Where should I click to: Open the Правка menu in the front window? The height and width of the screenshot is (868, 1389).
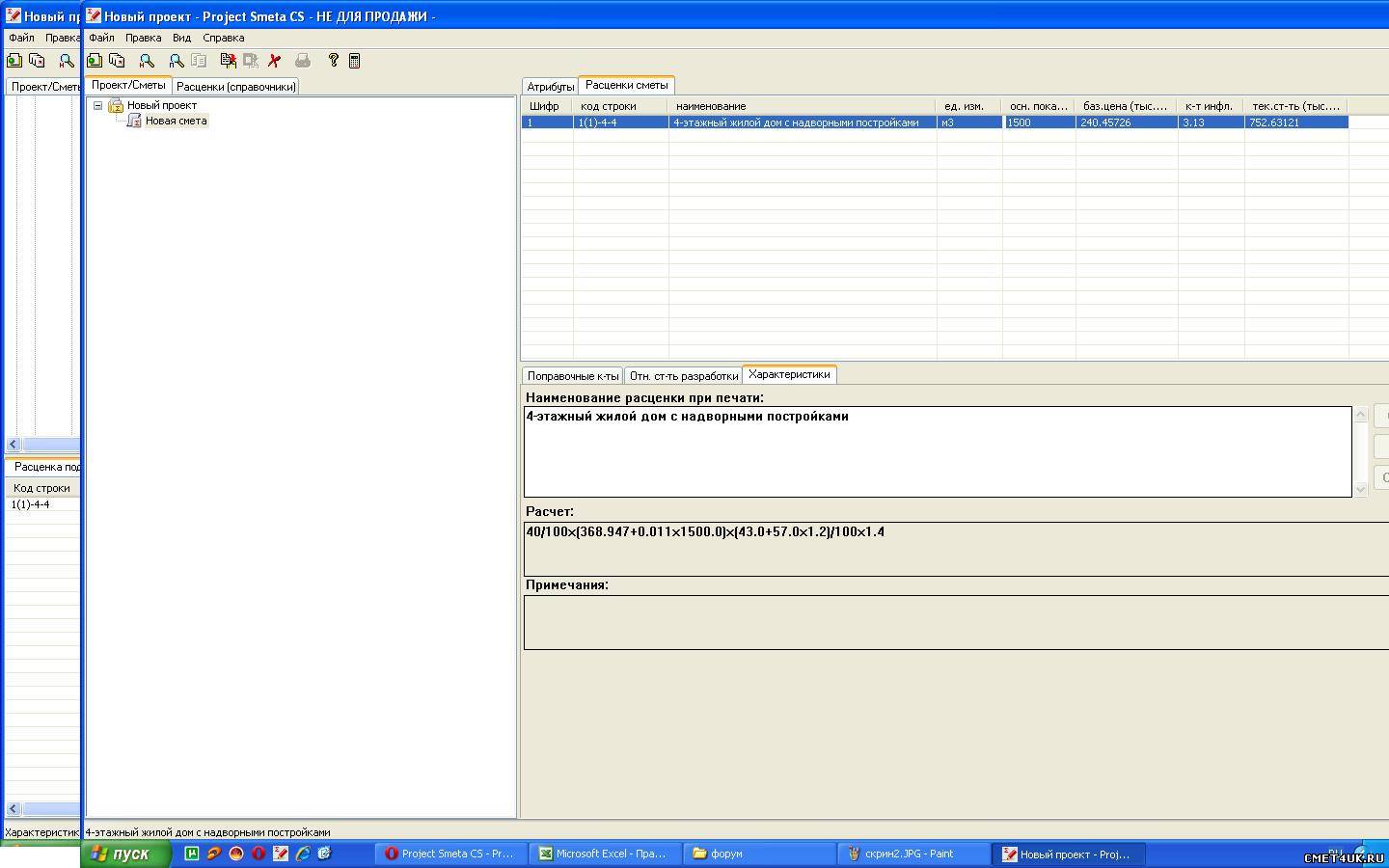[x=143, y=38]
